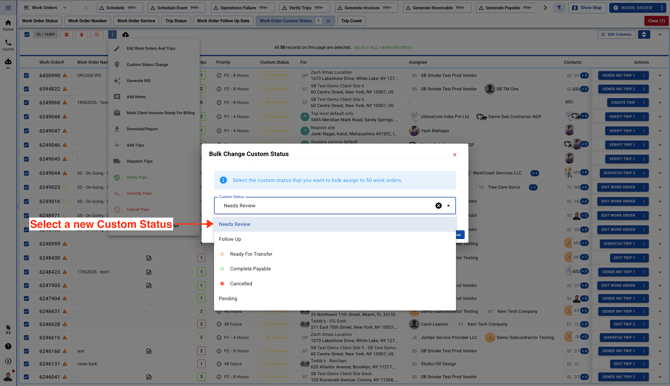Click the blue bulk actions kebab icon
This screenshot has width=670, height=386.
pyautogui.click(x=112, y=35)
